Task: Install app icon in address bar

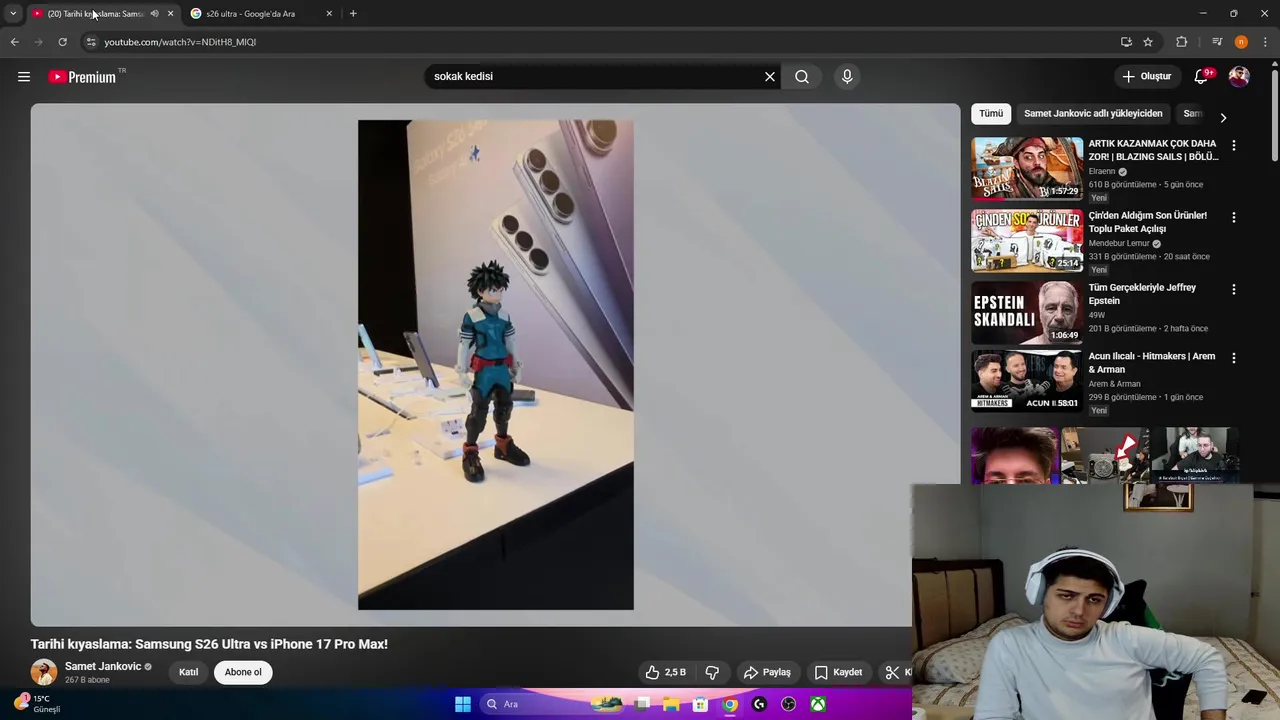Action: click(x=1126, y=42)
